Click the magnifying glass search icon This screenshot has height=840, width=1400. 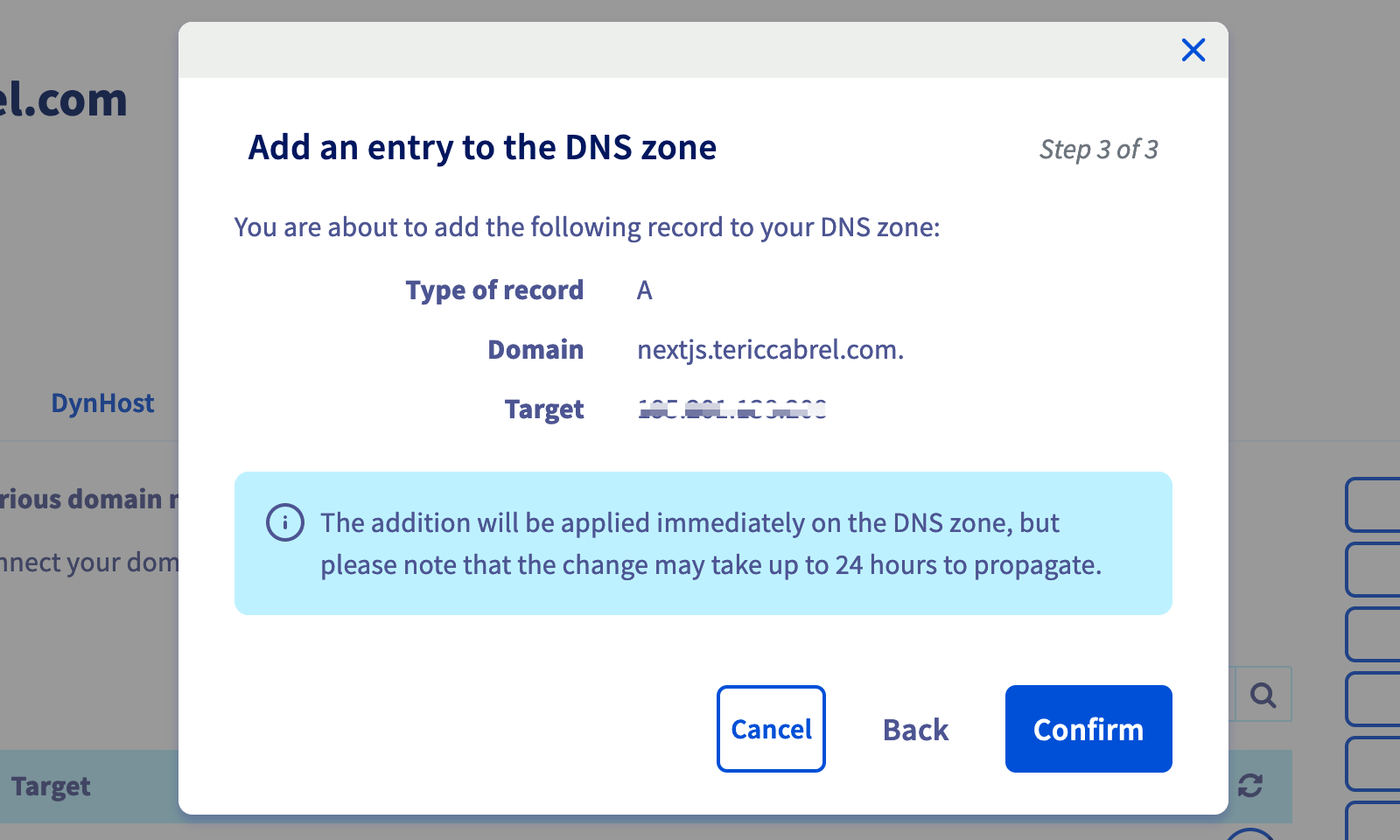(1263, 695)
